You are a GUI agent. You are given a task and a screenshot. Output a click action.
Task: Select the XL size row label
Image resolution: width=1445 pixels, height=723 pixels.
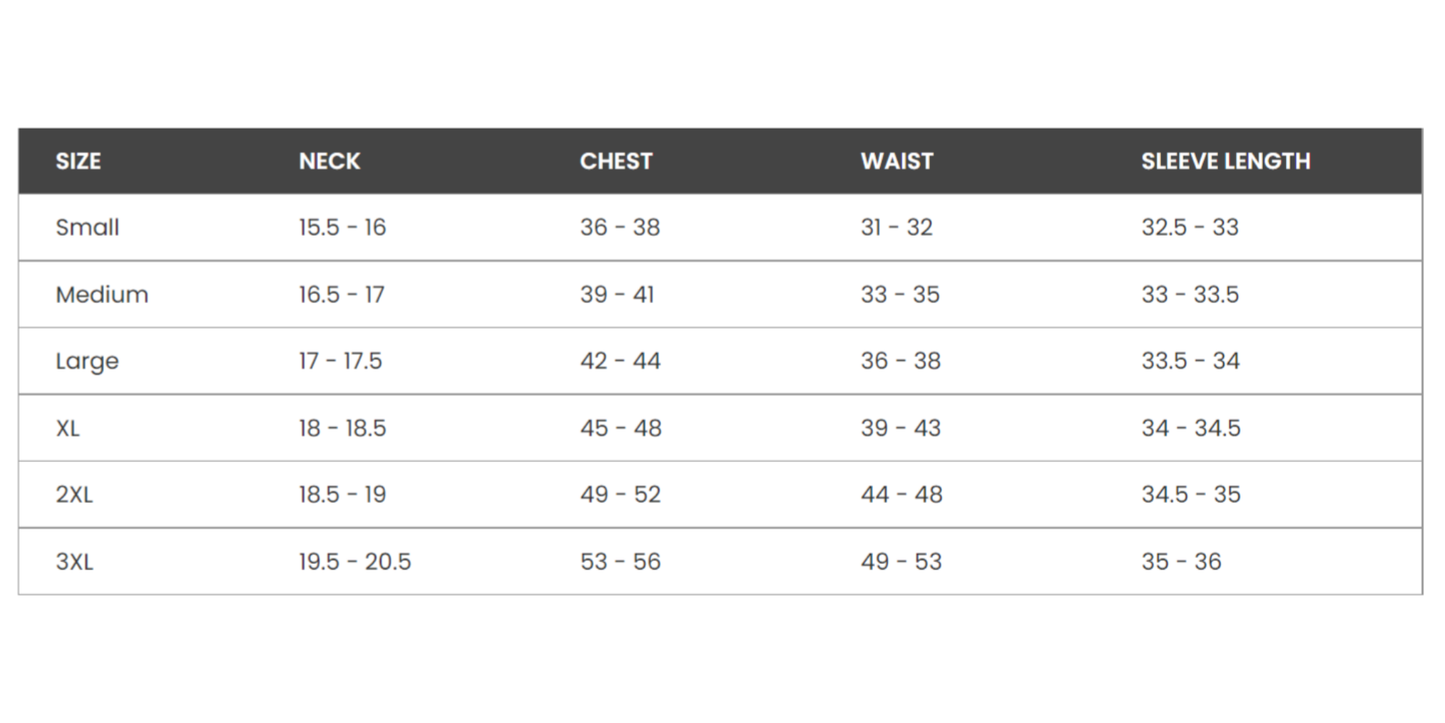[x=68, y=428]
